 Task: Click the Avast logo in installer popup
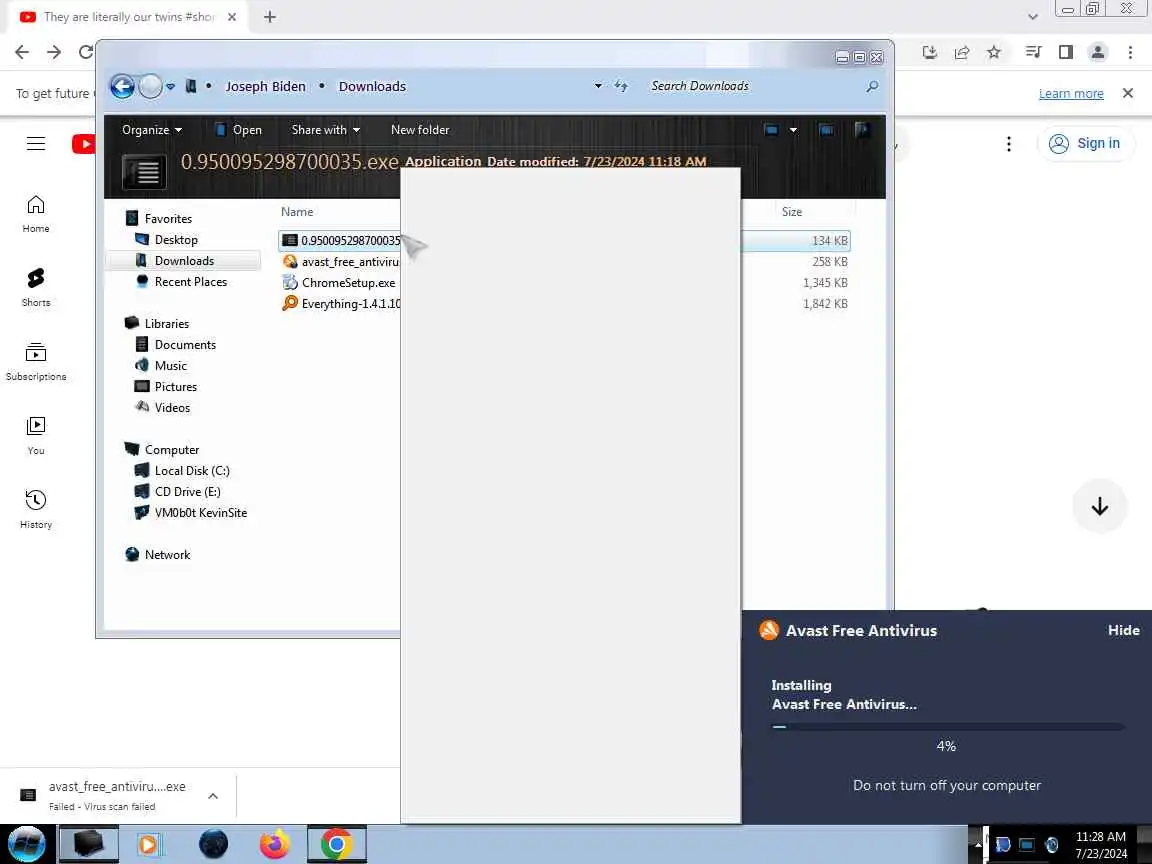pyautogui.click(x=768, y=630)
